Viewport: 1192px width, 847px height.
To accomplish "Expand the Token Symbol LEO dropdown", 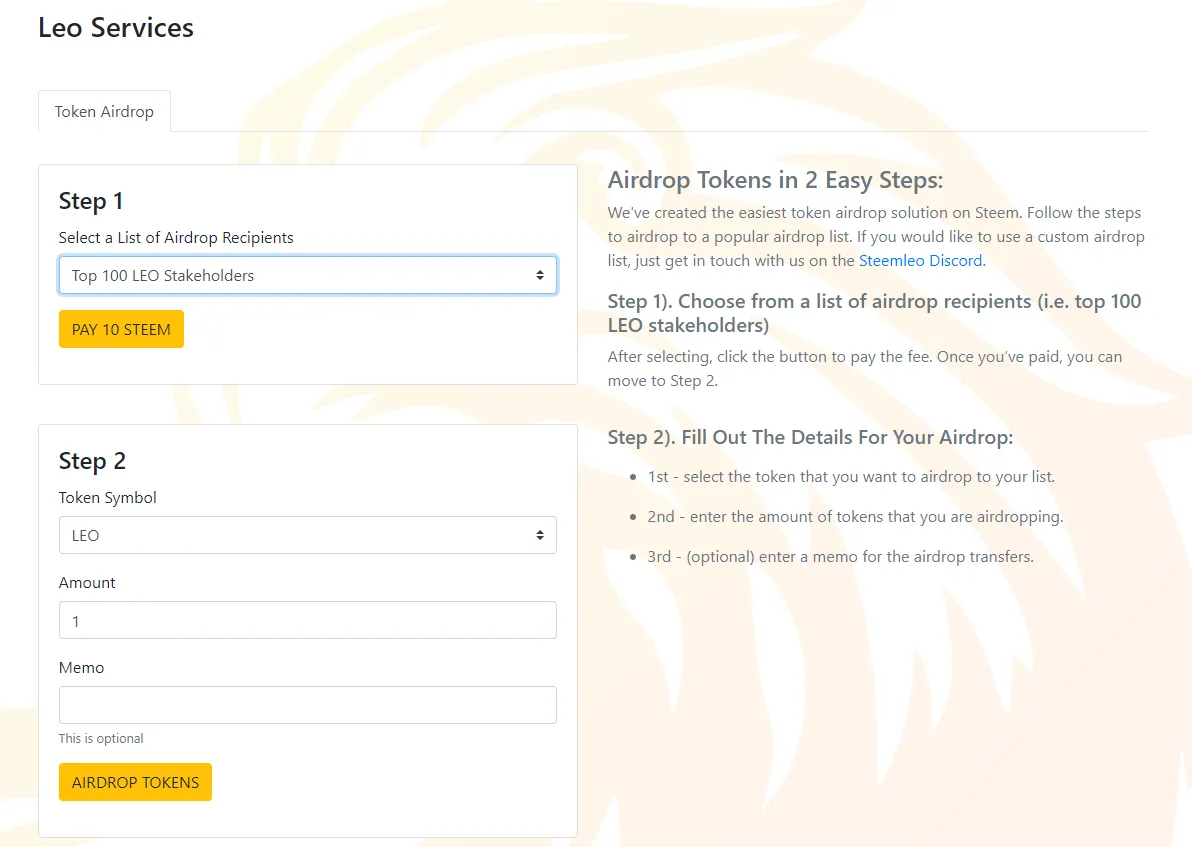I will click(308, 535).
